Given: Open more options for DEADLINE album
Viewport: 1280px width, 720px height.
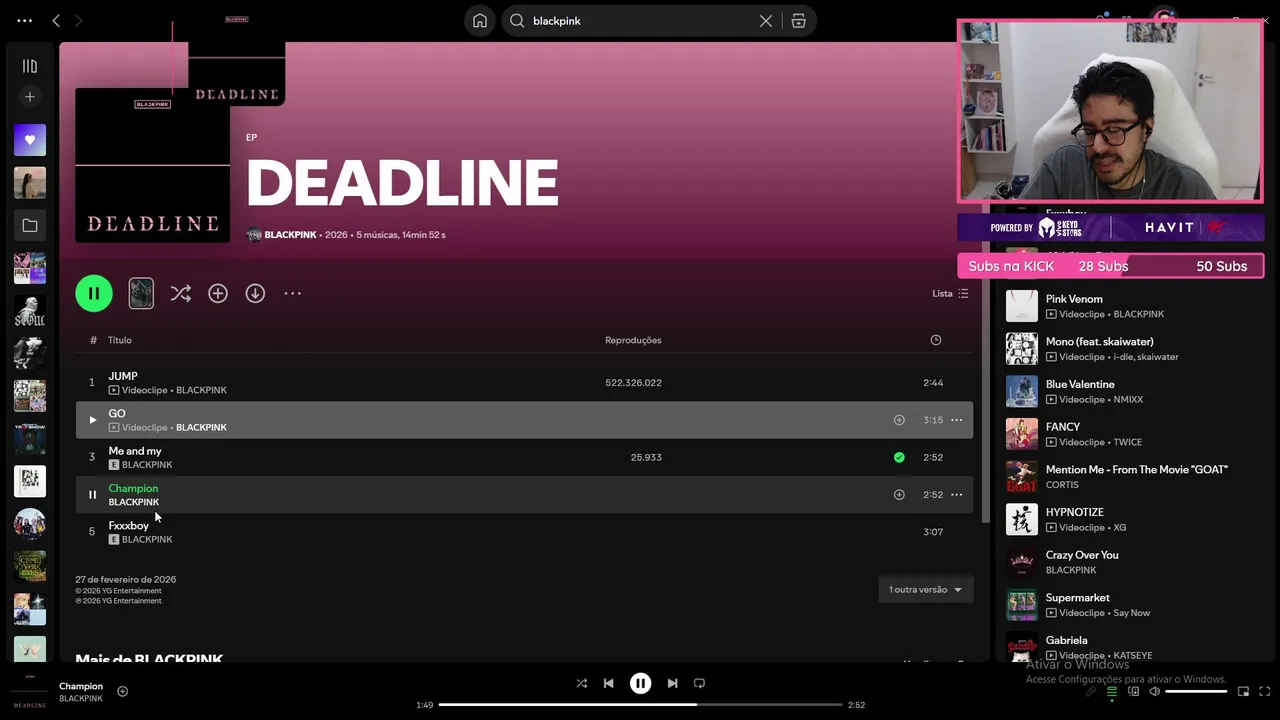Looking at the screenshot, I should point(292,293).
